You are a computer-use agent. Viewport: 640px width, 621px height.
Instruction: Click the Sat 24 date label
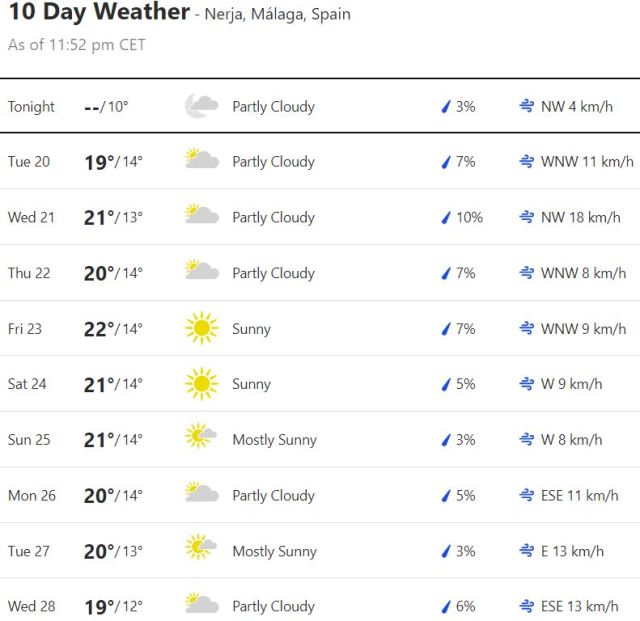(27, 384)
